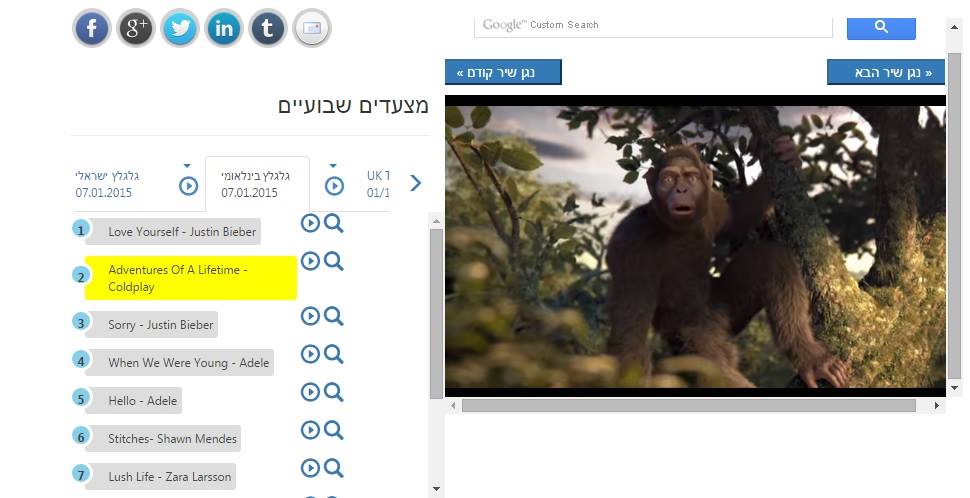Select the גלגלץ ישראלי chart tab
Screen dimensions: 970x498
106,184
